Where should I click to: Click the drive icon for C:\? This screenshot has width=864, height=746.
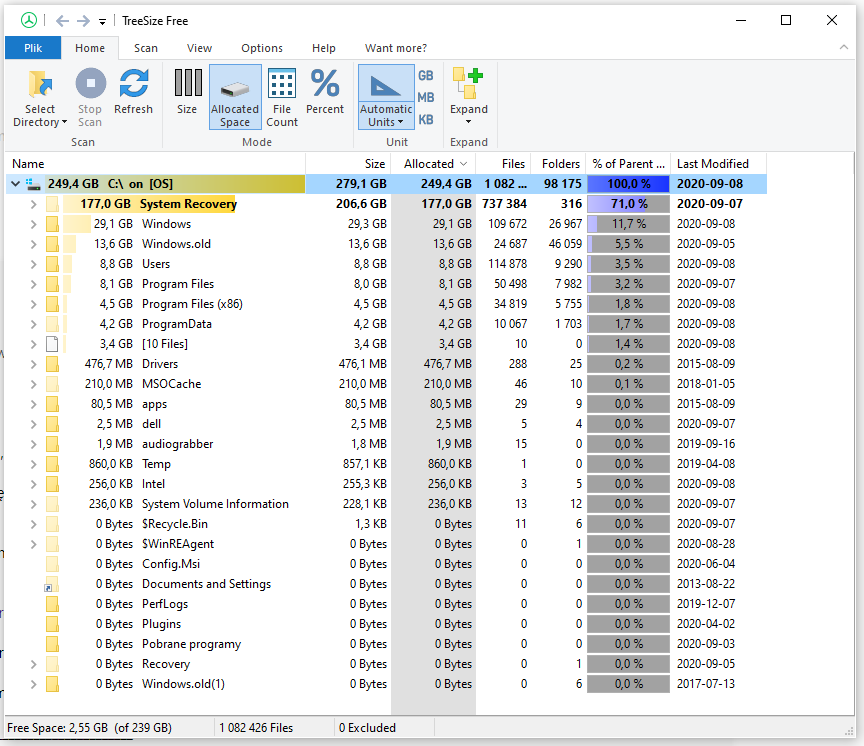[x=34, y=183]
